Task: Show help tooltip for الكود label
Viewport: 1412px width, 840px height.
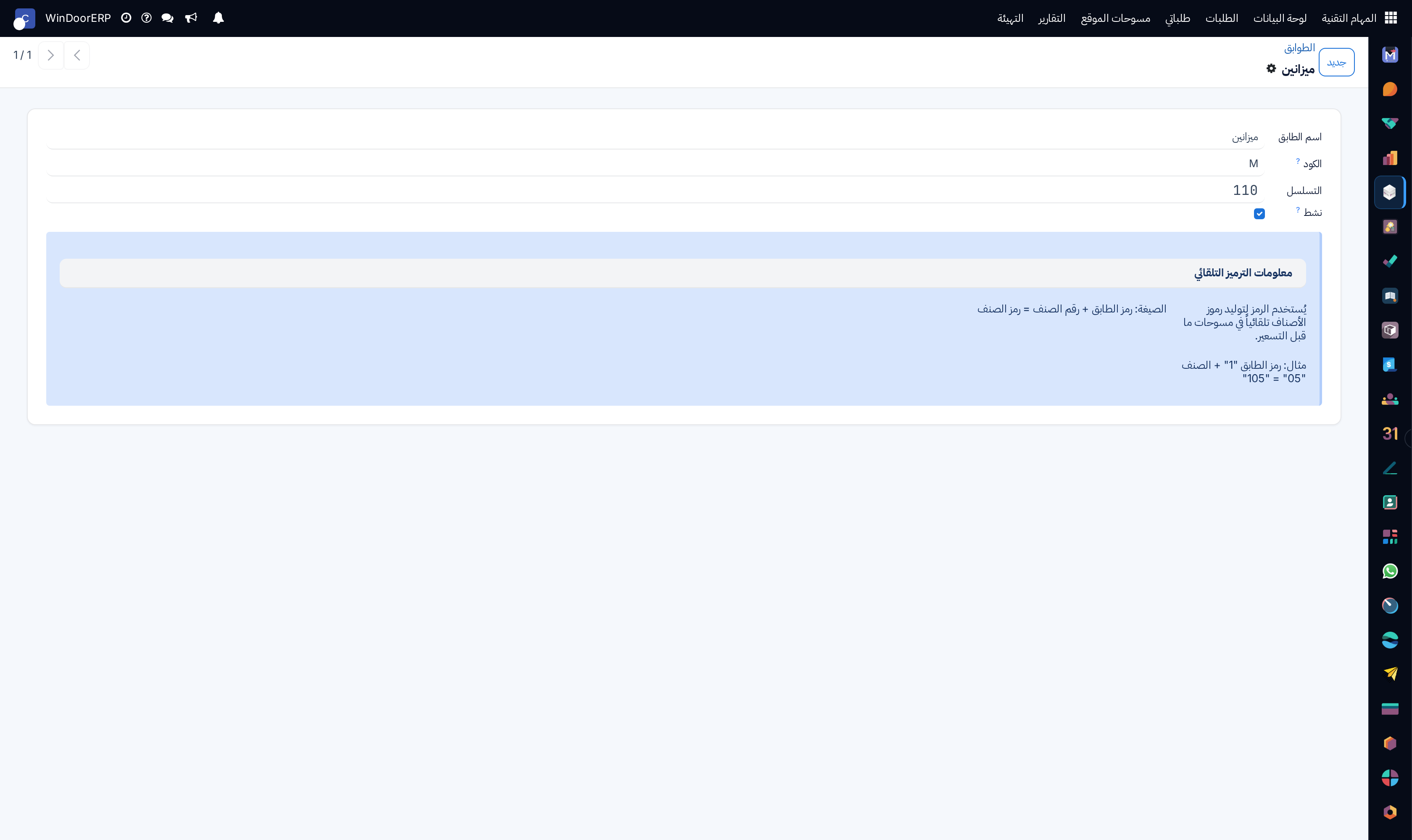Action: 1298,161
